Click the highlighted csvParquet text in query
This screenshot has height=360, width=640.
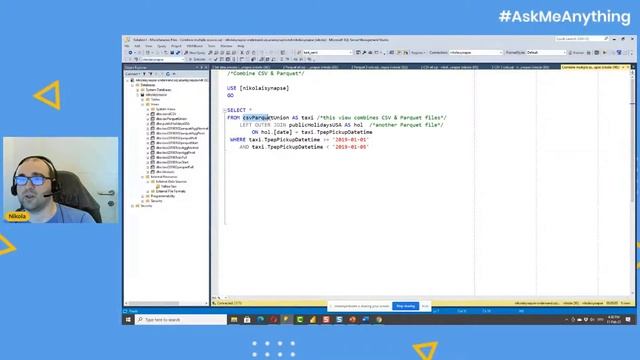pyautogui.click(x=256, y=118)
